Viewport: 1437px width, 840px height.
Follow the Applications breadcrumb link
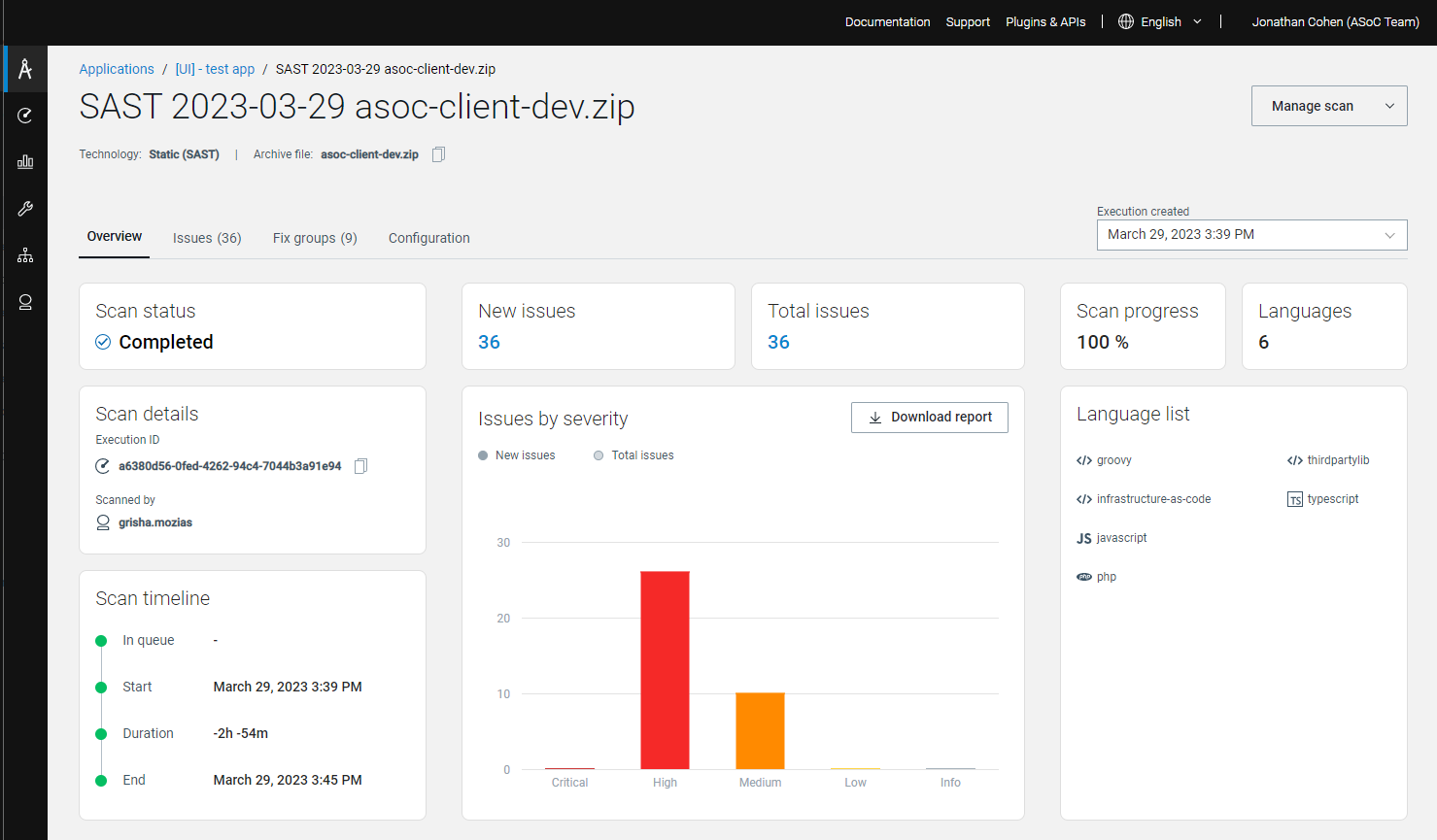click(x=117, y=69)
